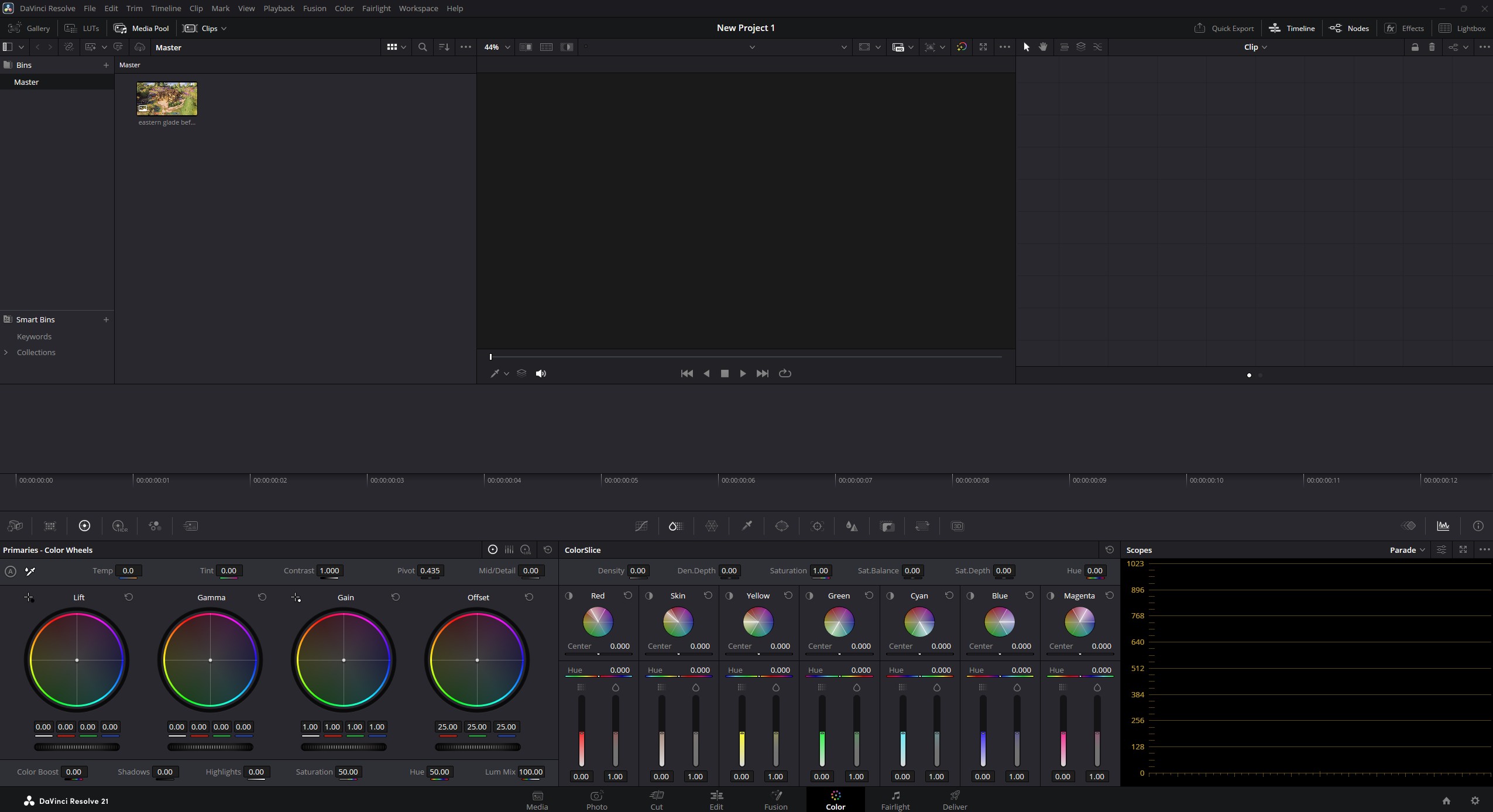Viewport: 1493px width, 812px height.
Task: Open the HDR color wheels palette
Action: point(119,526)
